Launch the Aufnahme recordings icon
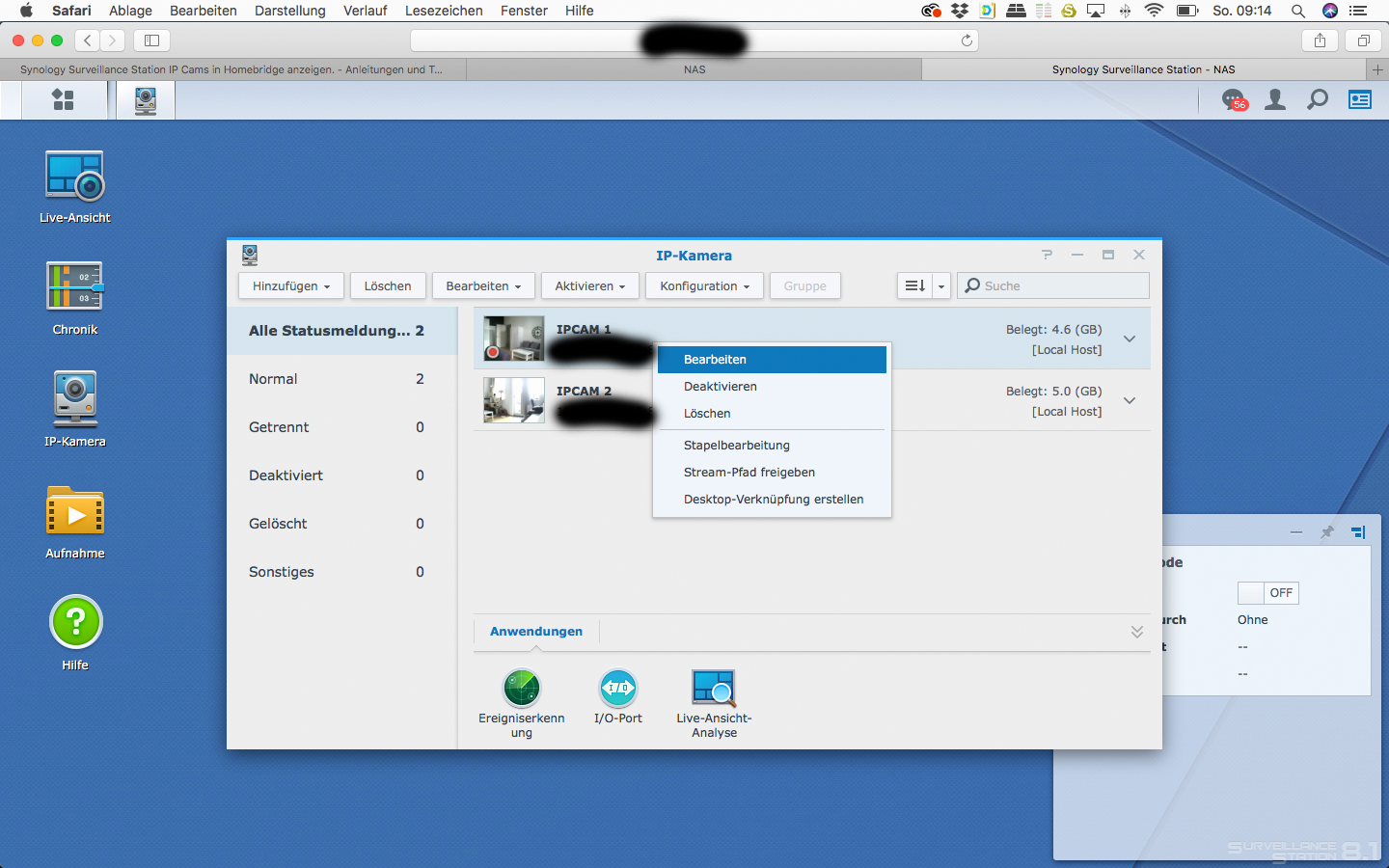This screenshot has width=1389, height=868. coord(74,512)
